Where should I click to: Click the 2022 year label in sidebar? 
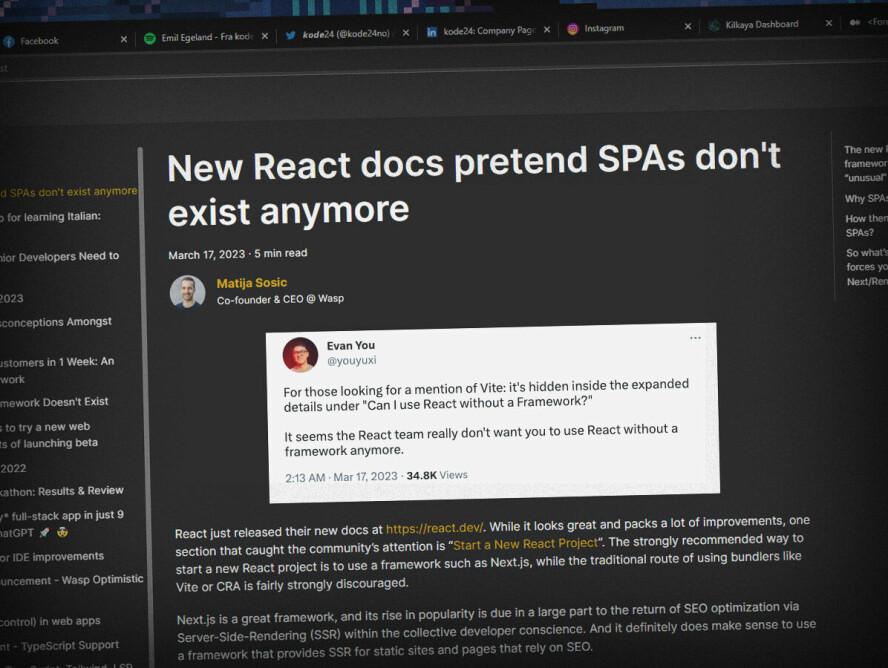point(13,468)
